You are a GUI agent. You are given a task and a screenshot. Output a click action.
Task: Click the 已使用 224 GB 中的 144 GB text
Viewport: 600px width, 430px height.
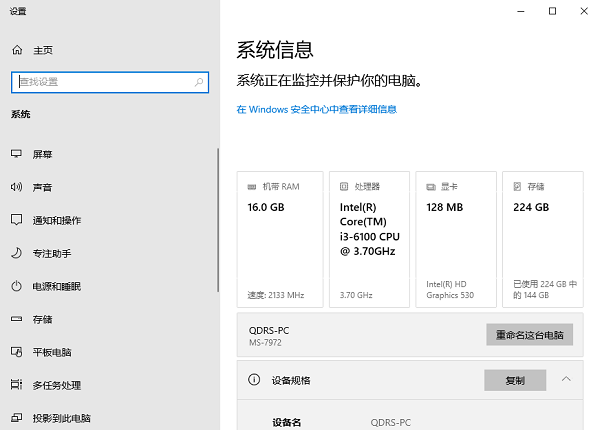point(545,290)
